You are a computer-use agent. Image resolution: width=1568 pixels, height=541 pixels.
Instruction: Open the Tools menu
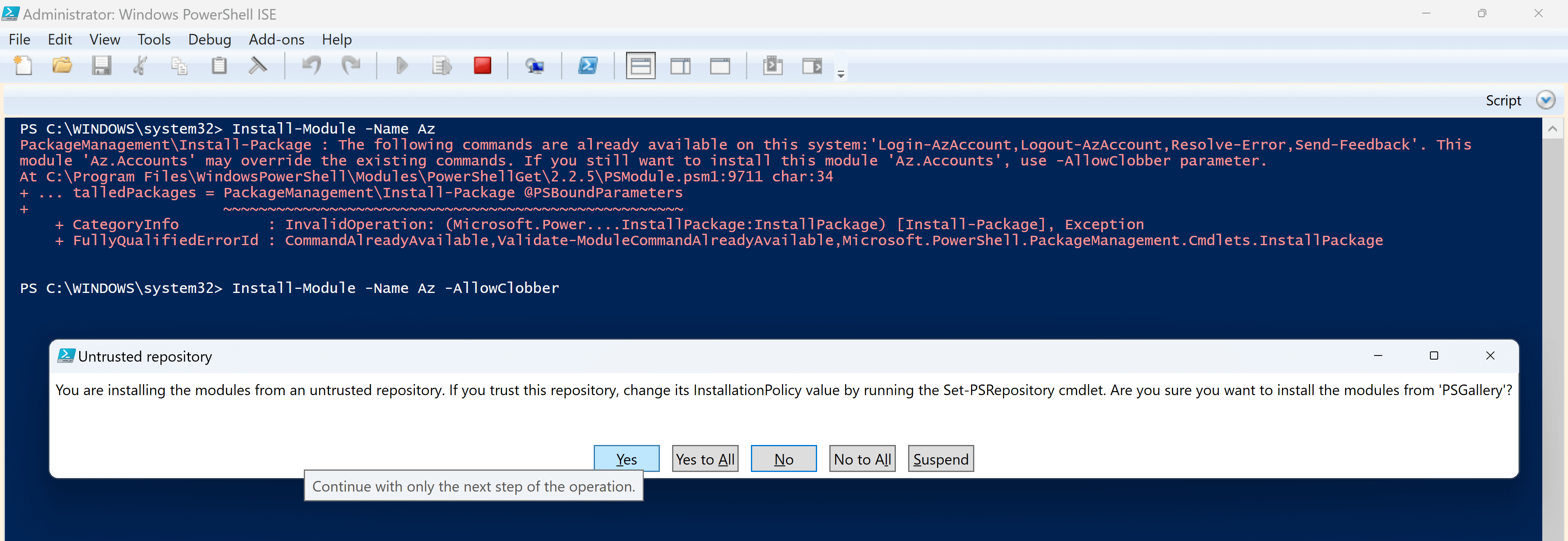click(x=154, y=40)
